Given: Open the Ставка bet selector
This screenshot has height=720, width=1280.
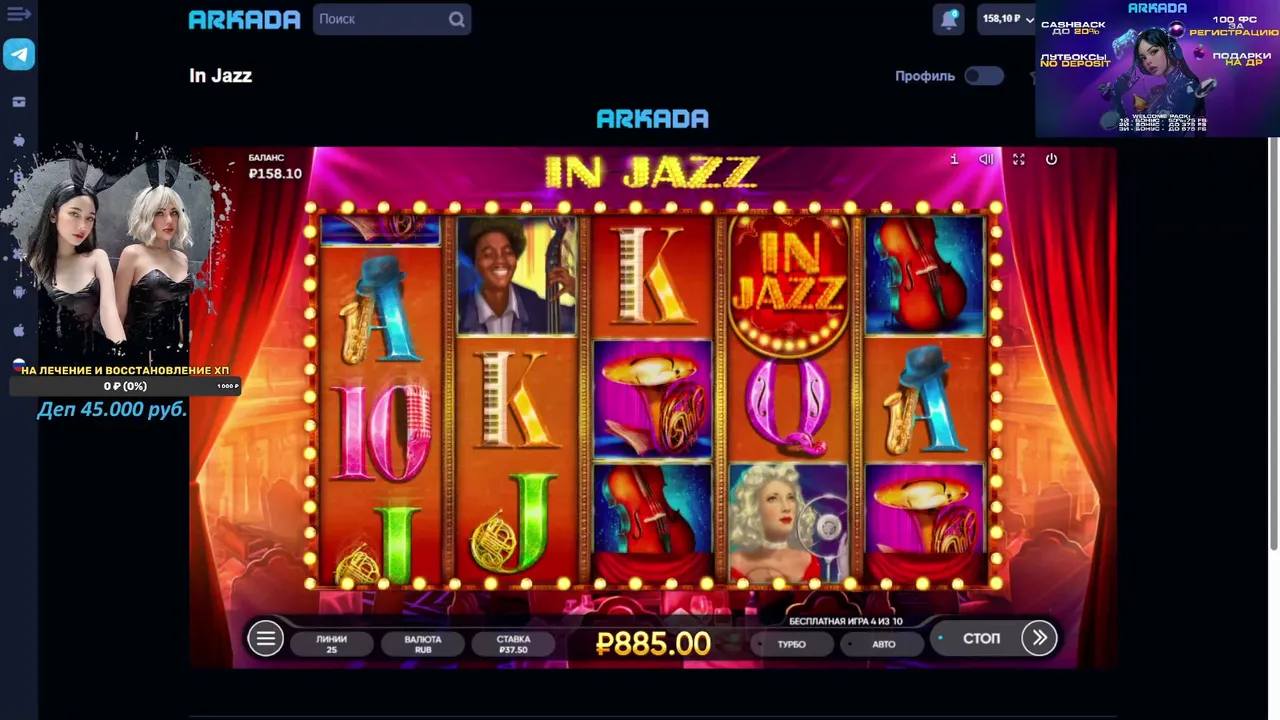Looking at the screenshot, I should pyautogui.click(x=513, y=644).
